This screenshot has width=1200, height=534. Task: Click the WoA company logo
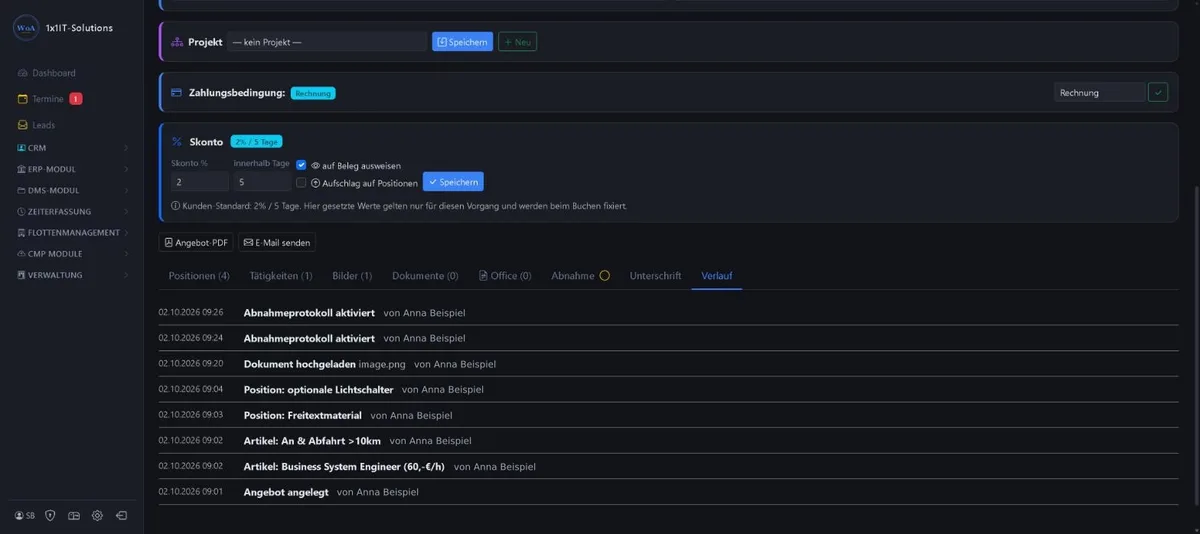click(x=25, y=28)
